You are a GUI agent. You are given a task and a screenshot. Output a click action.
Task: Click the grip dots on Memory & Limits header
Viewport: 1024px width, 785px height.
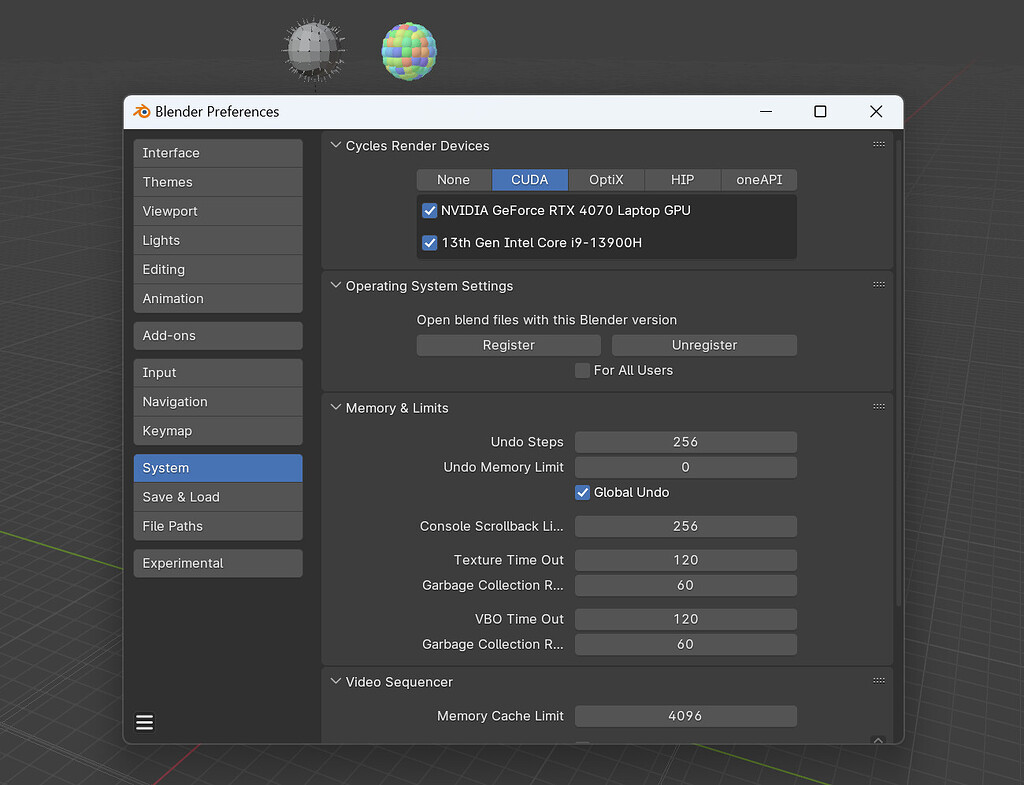pyautogui.click(x=879, y=406)
